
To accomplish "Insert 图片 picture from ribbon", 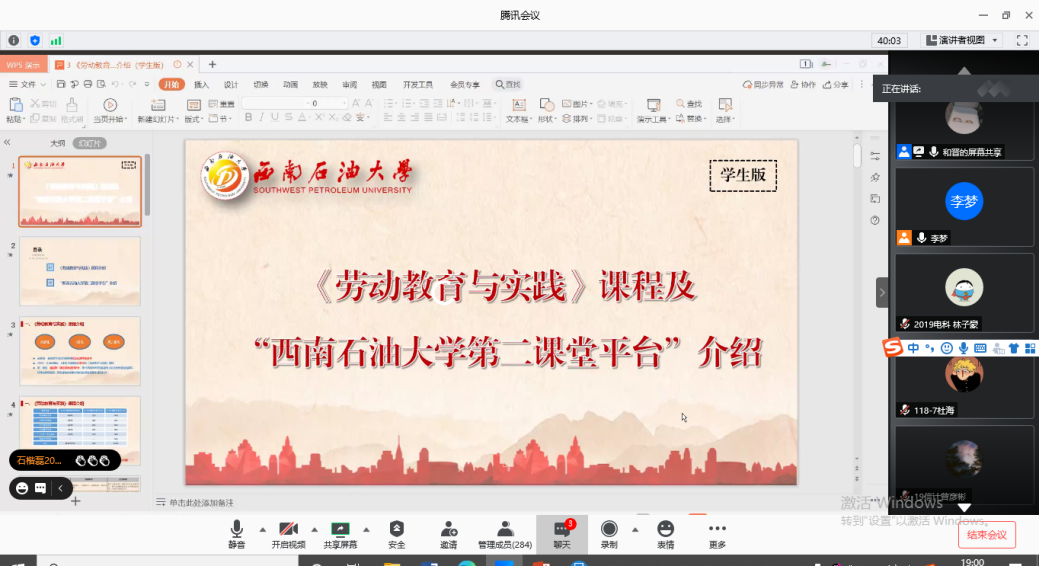I will click(576, 103).
